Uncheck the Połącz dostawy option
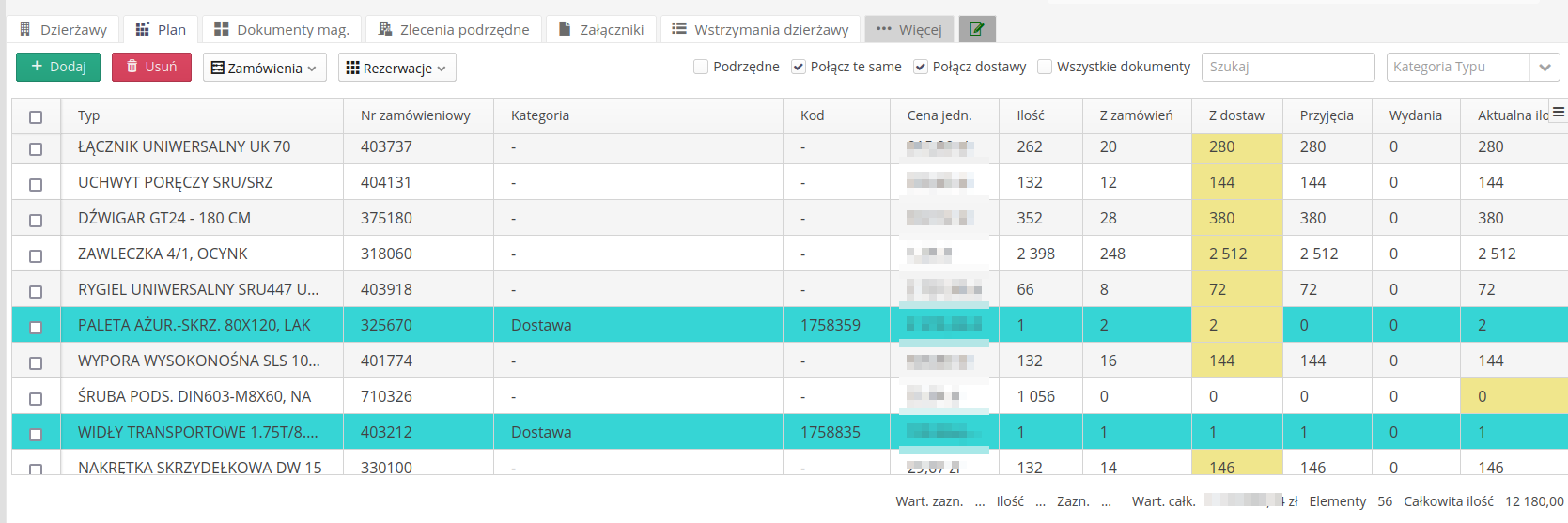 pyautogui.click(x=921, y=67)
